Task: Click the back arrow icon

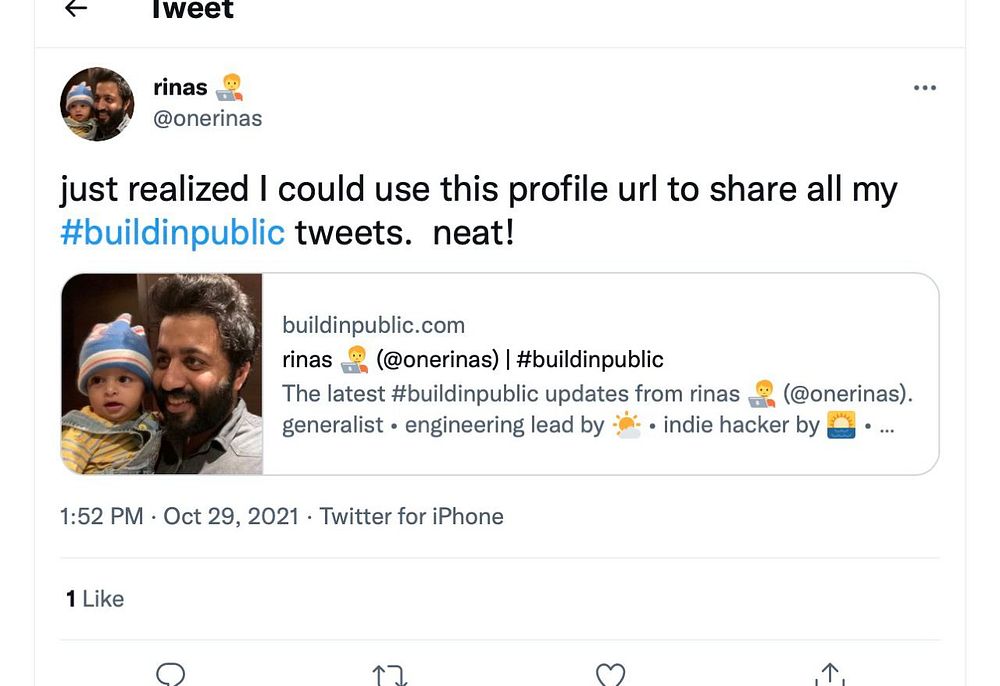Action: (75, 9)
